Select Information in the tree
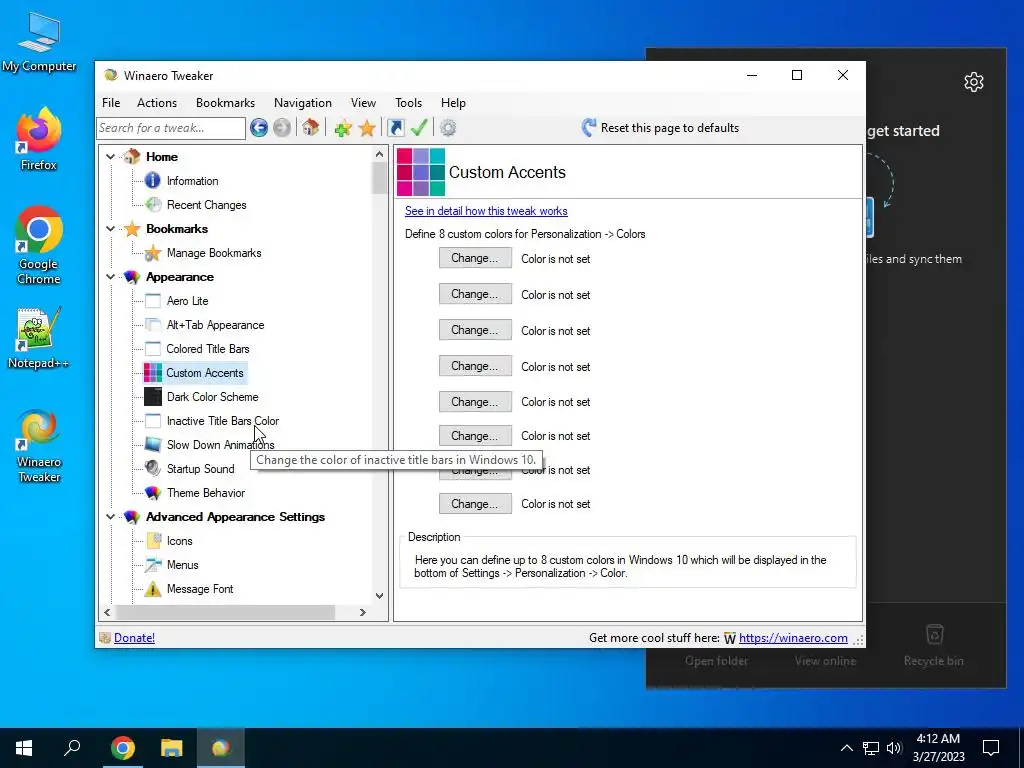The width and height of the screenshot is (1024, 768). 192,181
